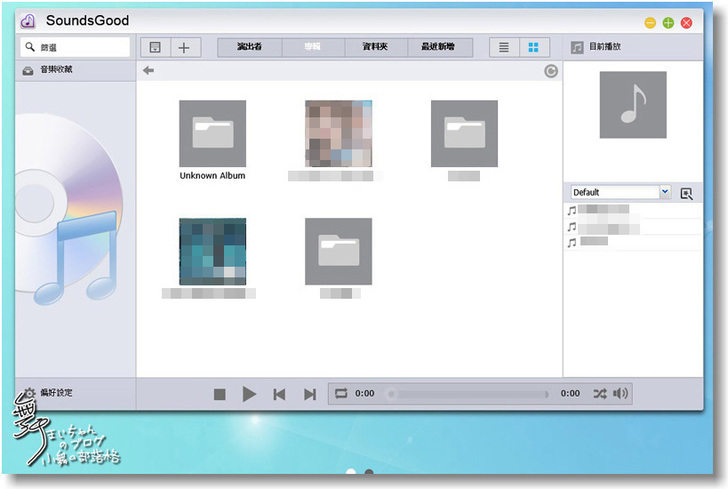Open the folder thumbnail beside the teal blurred cover
Screen dimensions: 728x489
pos(338,252)
